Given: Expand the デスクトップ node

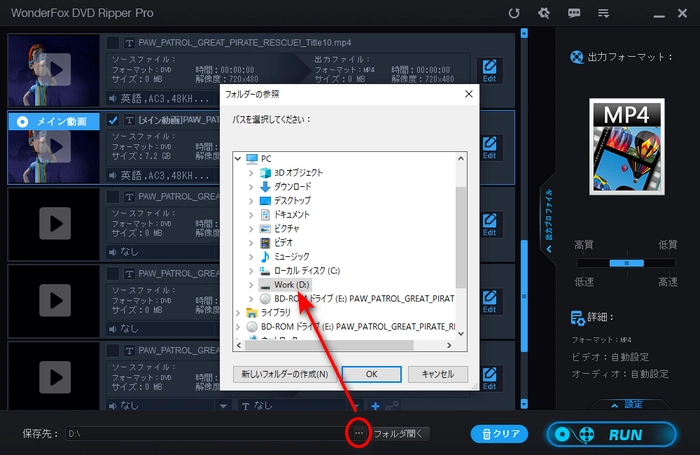Looking at the screenshot, I should [251, 201].
